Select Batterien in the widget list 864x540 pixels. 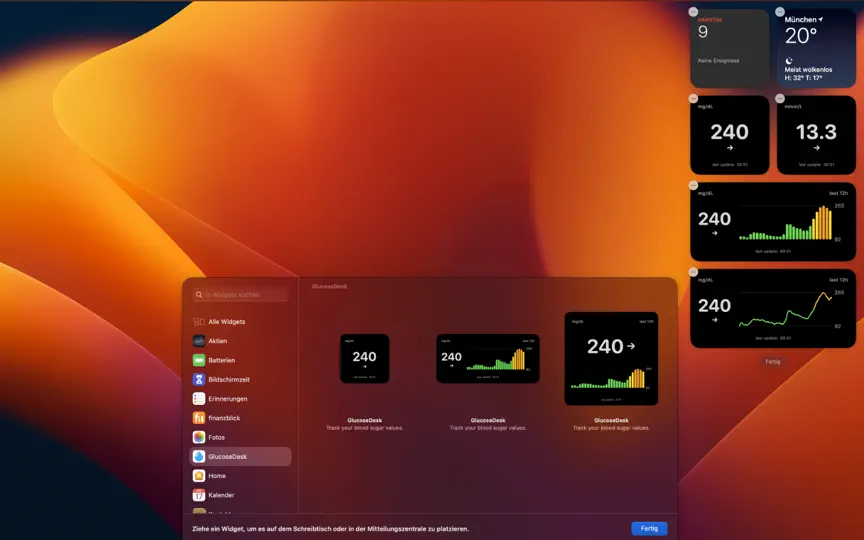click(240, 360)
